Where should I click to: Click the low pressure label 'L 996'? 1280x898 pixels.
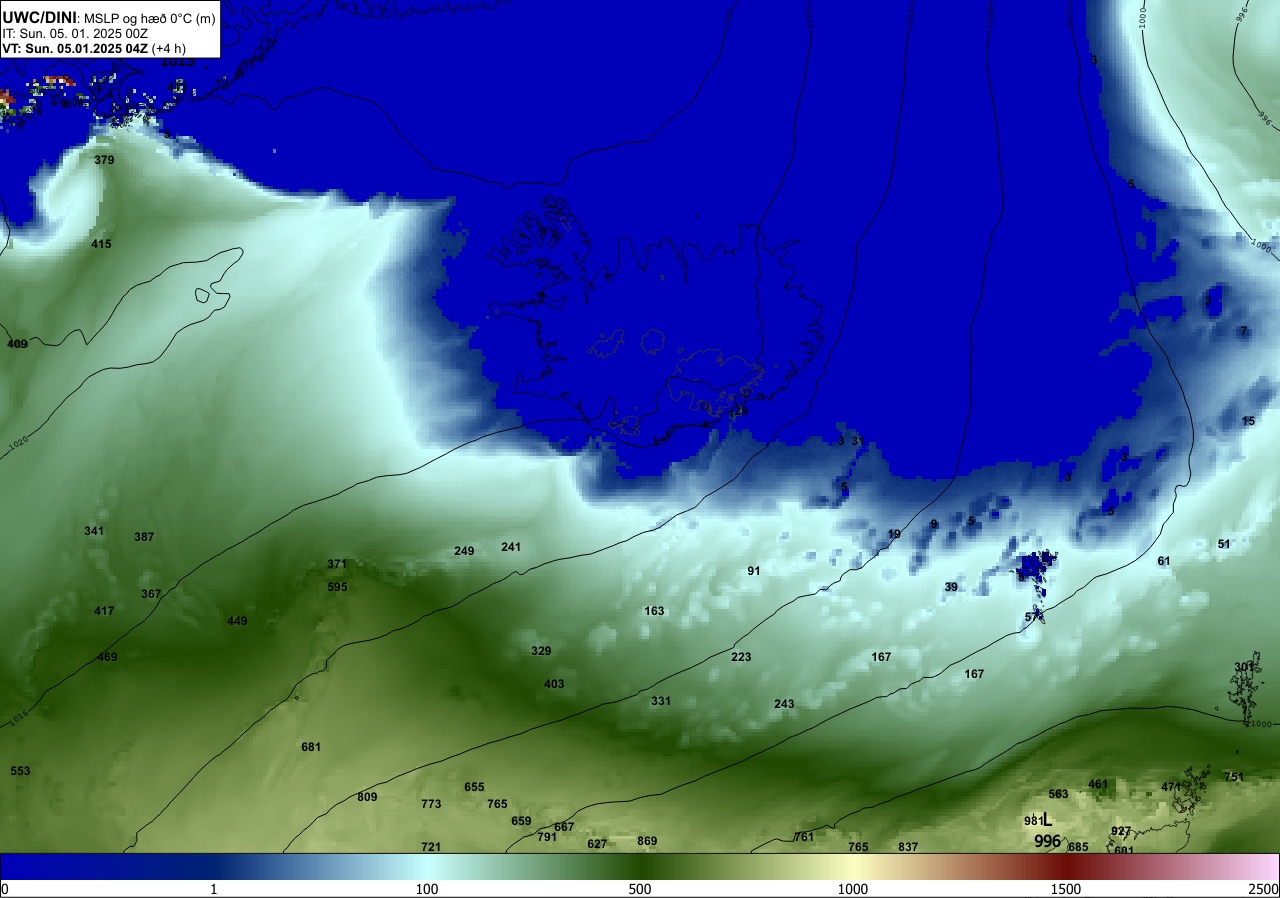1047,831
